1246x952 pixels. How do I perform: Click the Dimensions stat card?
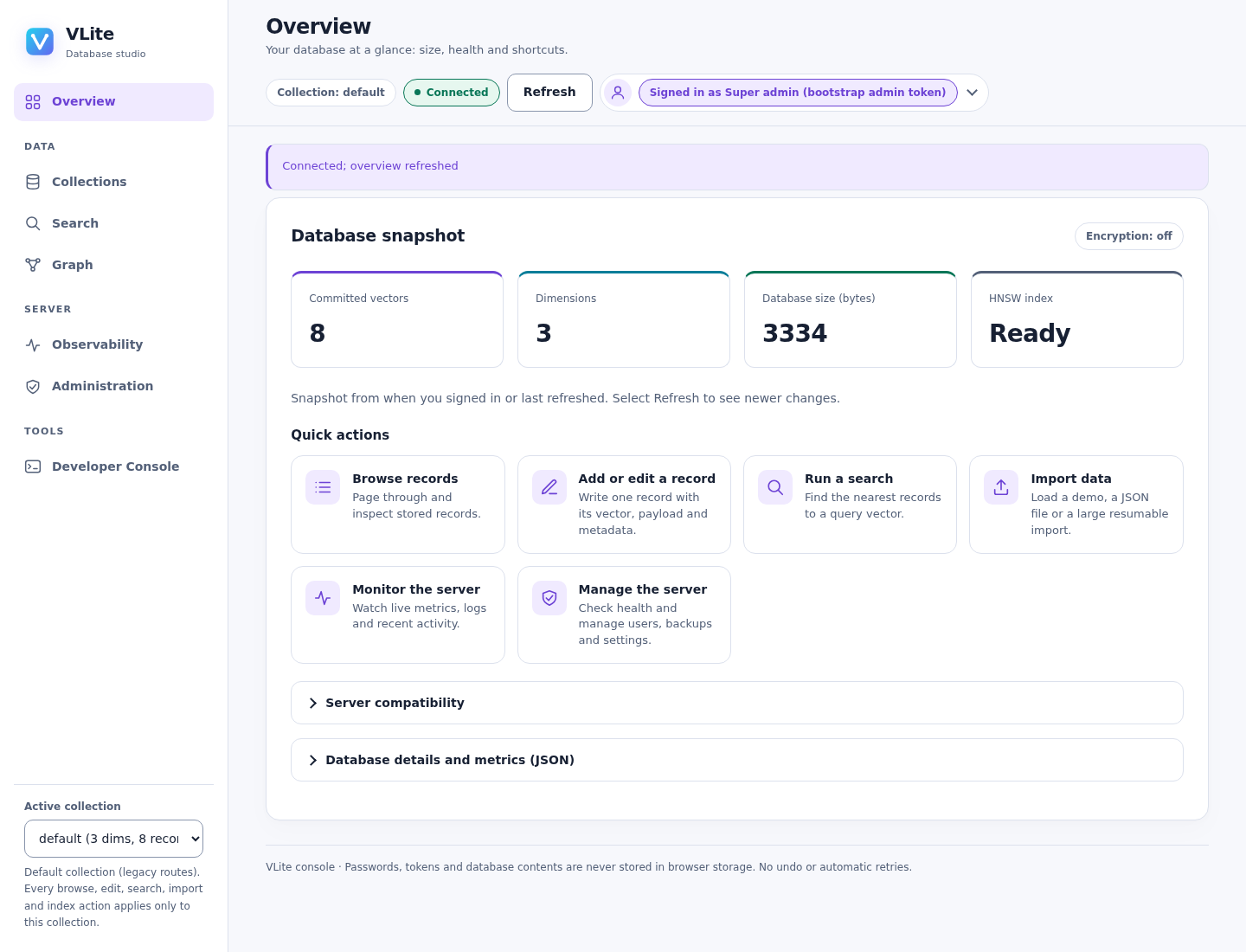[x=624, y=319]
